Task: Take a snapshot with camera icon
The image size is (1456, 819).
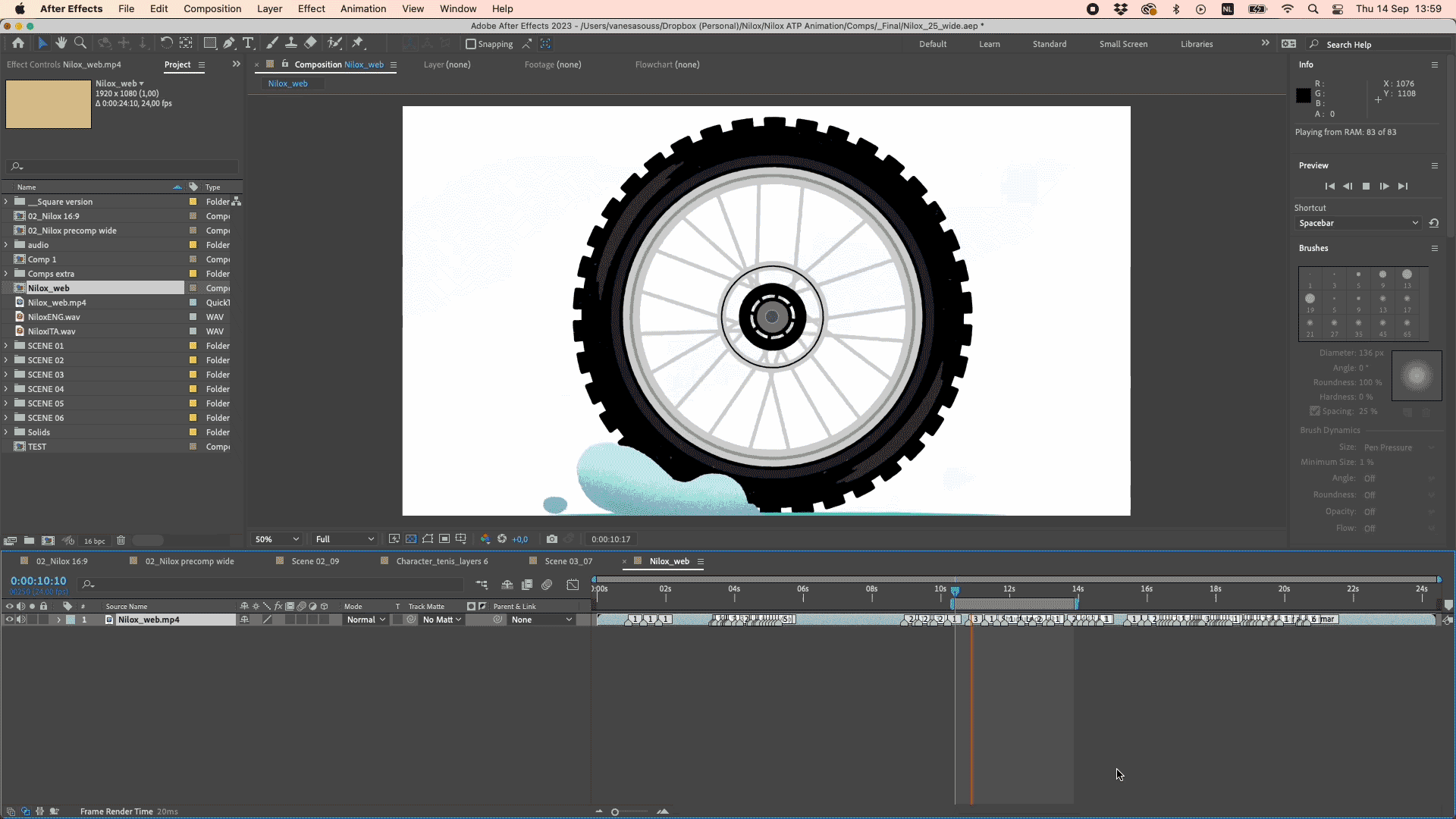Action: coord(552,539)
